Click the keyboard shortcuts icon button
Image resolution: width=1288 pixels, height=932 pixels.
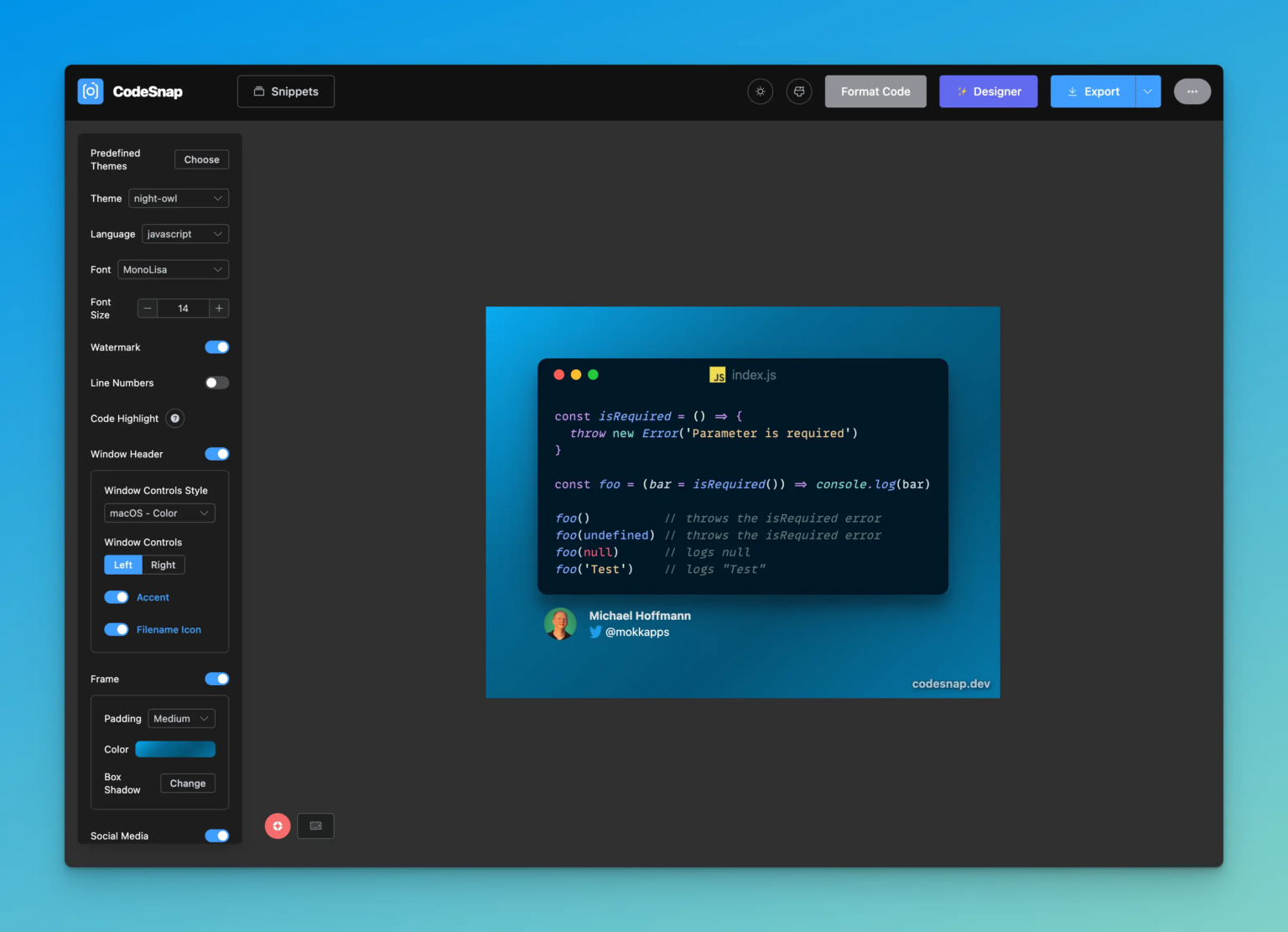316,826
